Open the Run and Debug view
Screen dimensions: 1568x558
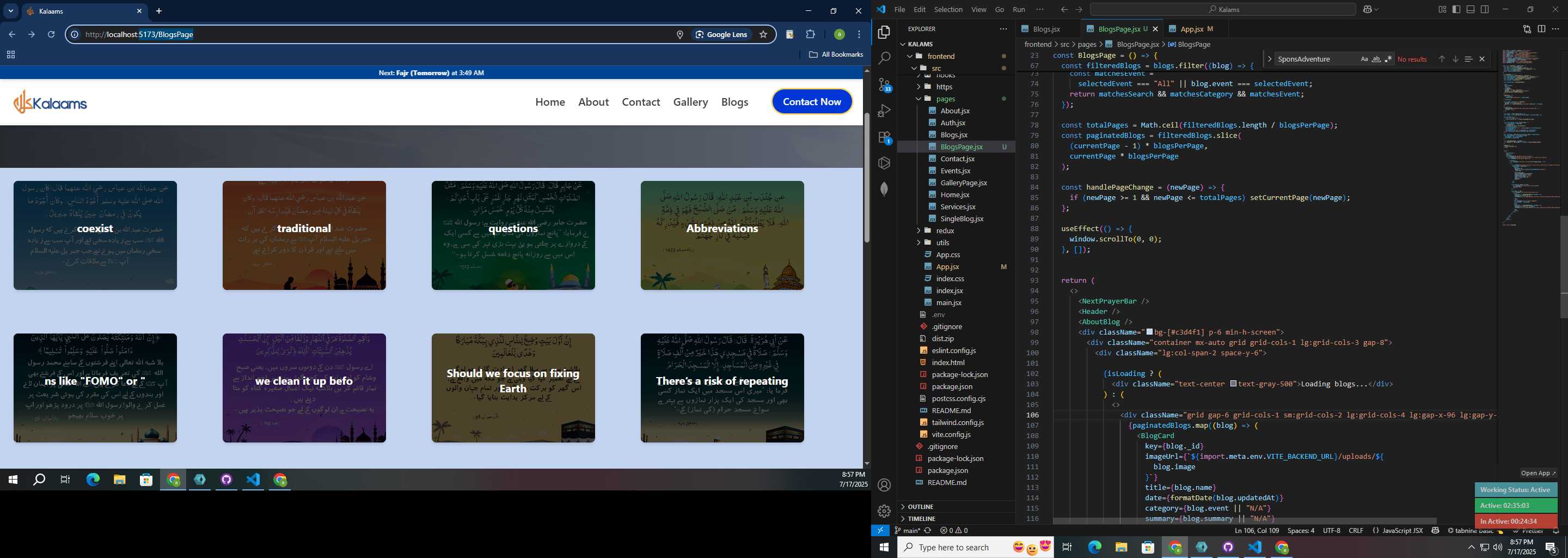[x=884, y=111]
